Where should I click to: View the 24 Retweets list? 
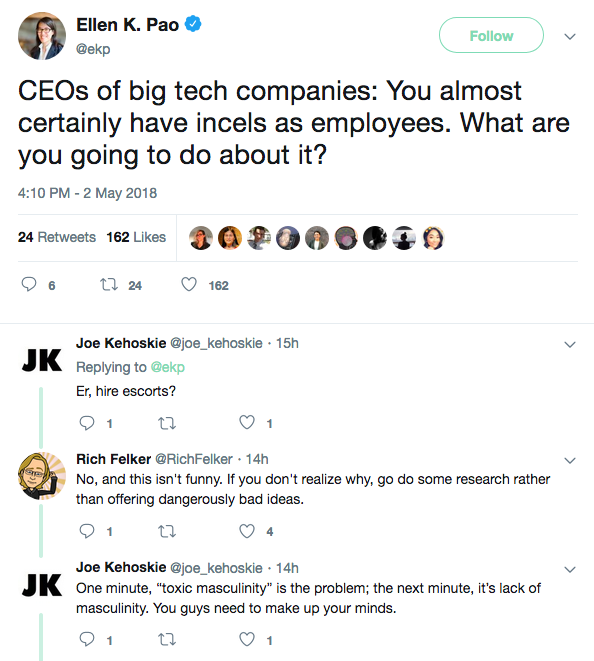[x=57, y=237]
